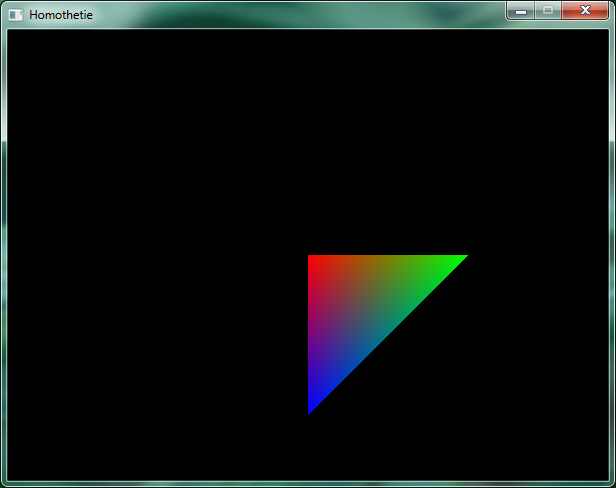Click the red corner of the triangle

click(x=313, y=261)
